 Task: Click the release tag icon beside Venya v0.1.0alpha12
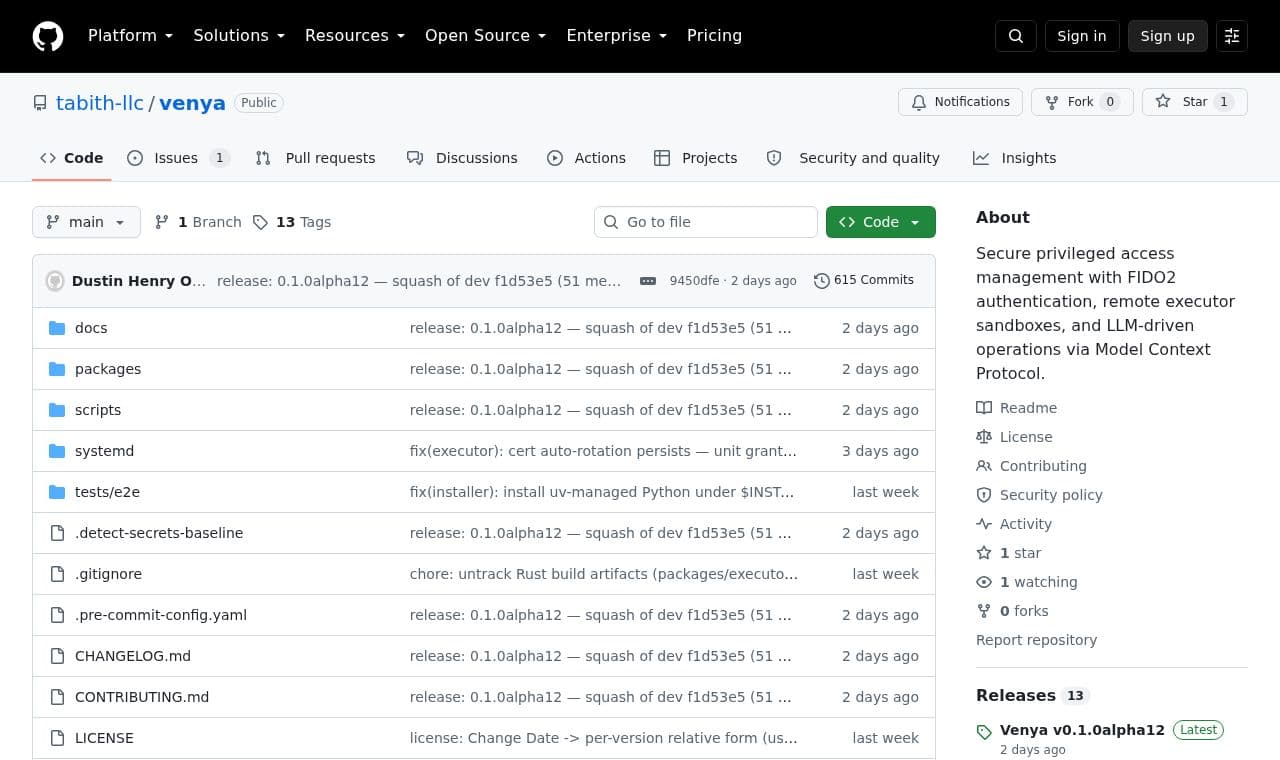[984, 732]
